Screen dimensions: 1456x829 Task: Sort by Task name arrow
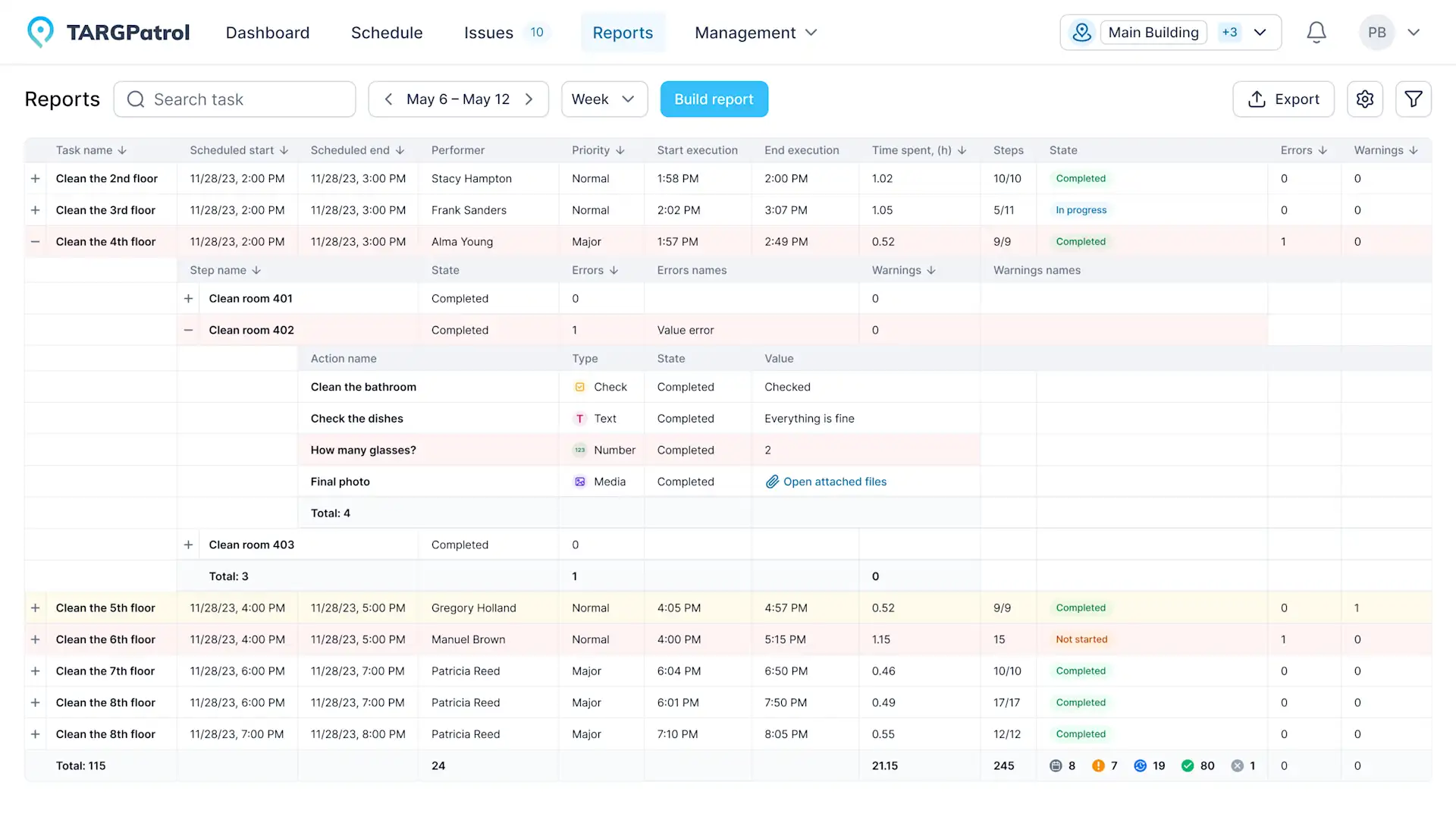pos(122,150)
